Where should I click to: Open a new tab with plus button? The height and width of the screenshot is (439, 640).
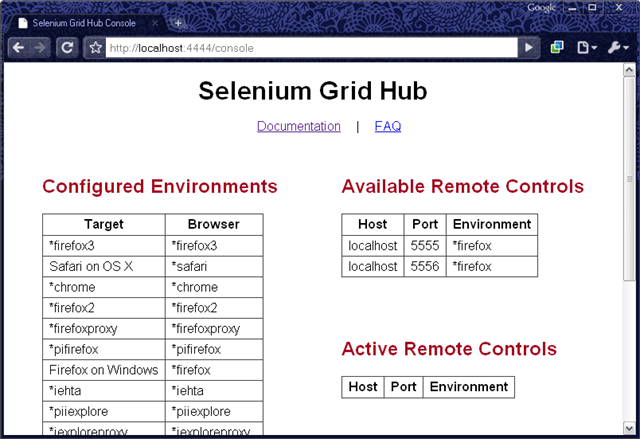tap(178, 23)
